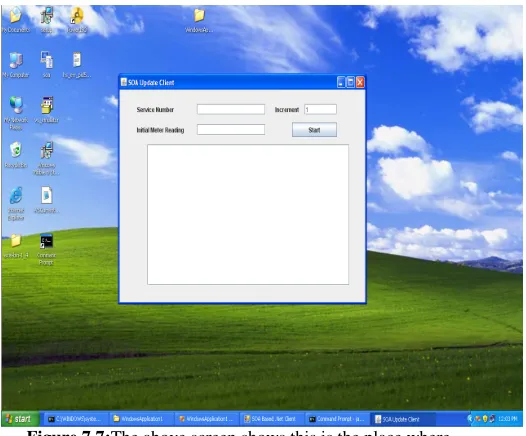Click the blue arrow tray expand icon

[470, 419]
